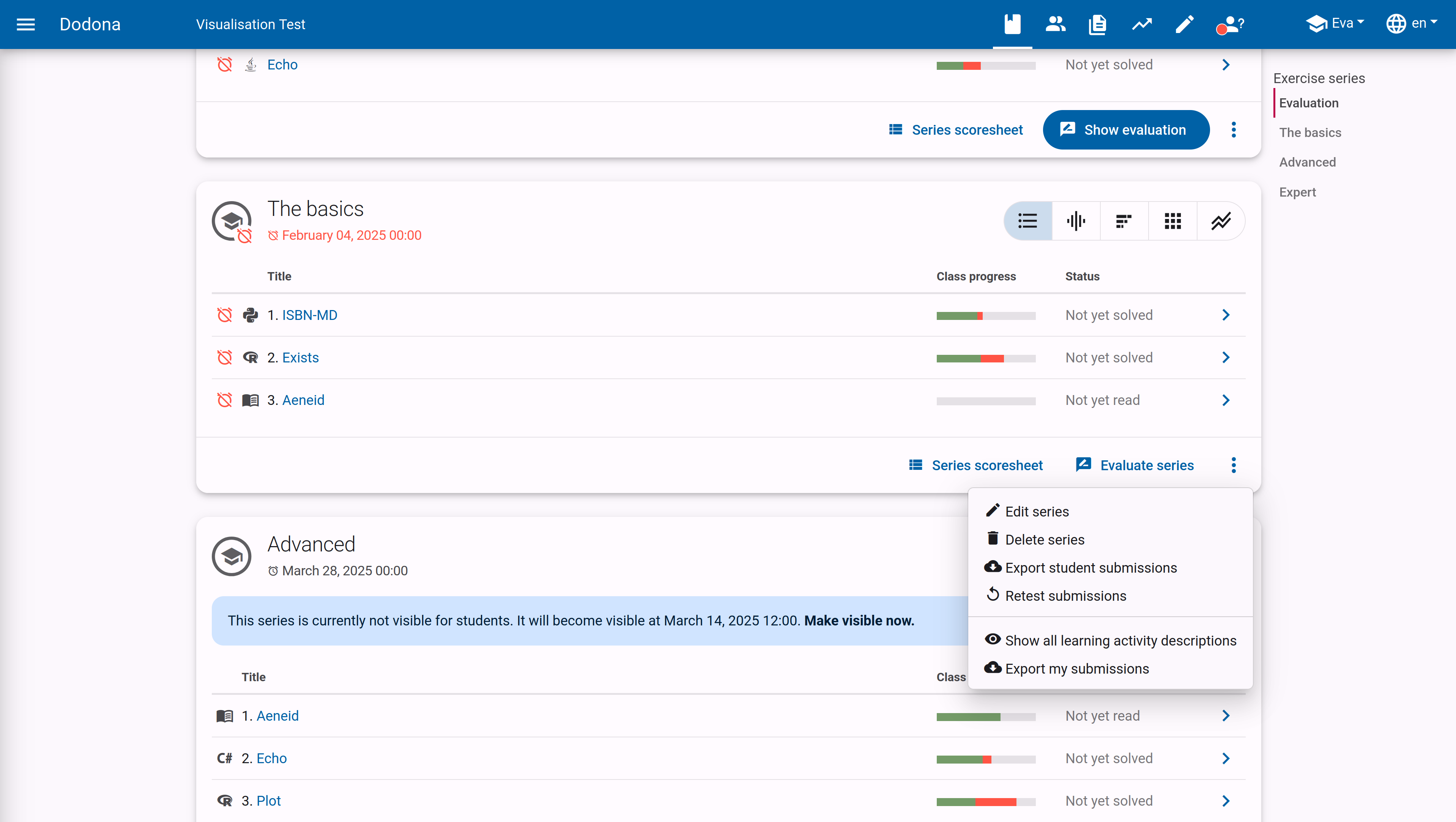Switch The basics series to stacked bar chart view
This screenshot has width=1456, height=822.
1124,221
